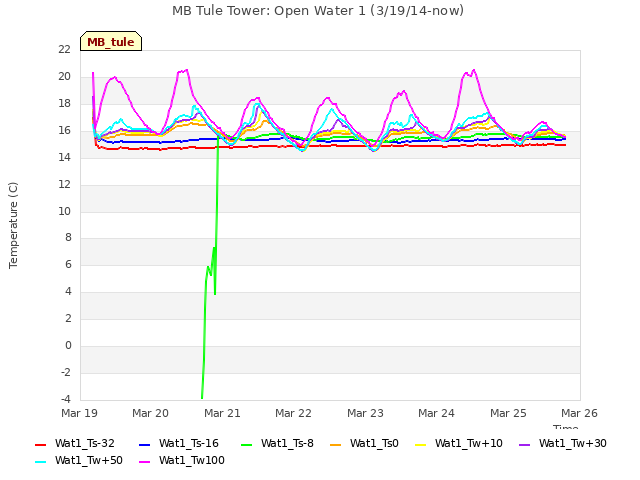Screen dimensions: 640x480
Task: Select the Wat1_Tw+10 legend label
Action: pos(469,444)
